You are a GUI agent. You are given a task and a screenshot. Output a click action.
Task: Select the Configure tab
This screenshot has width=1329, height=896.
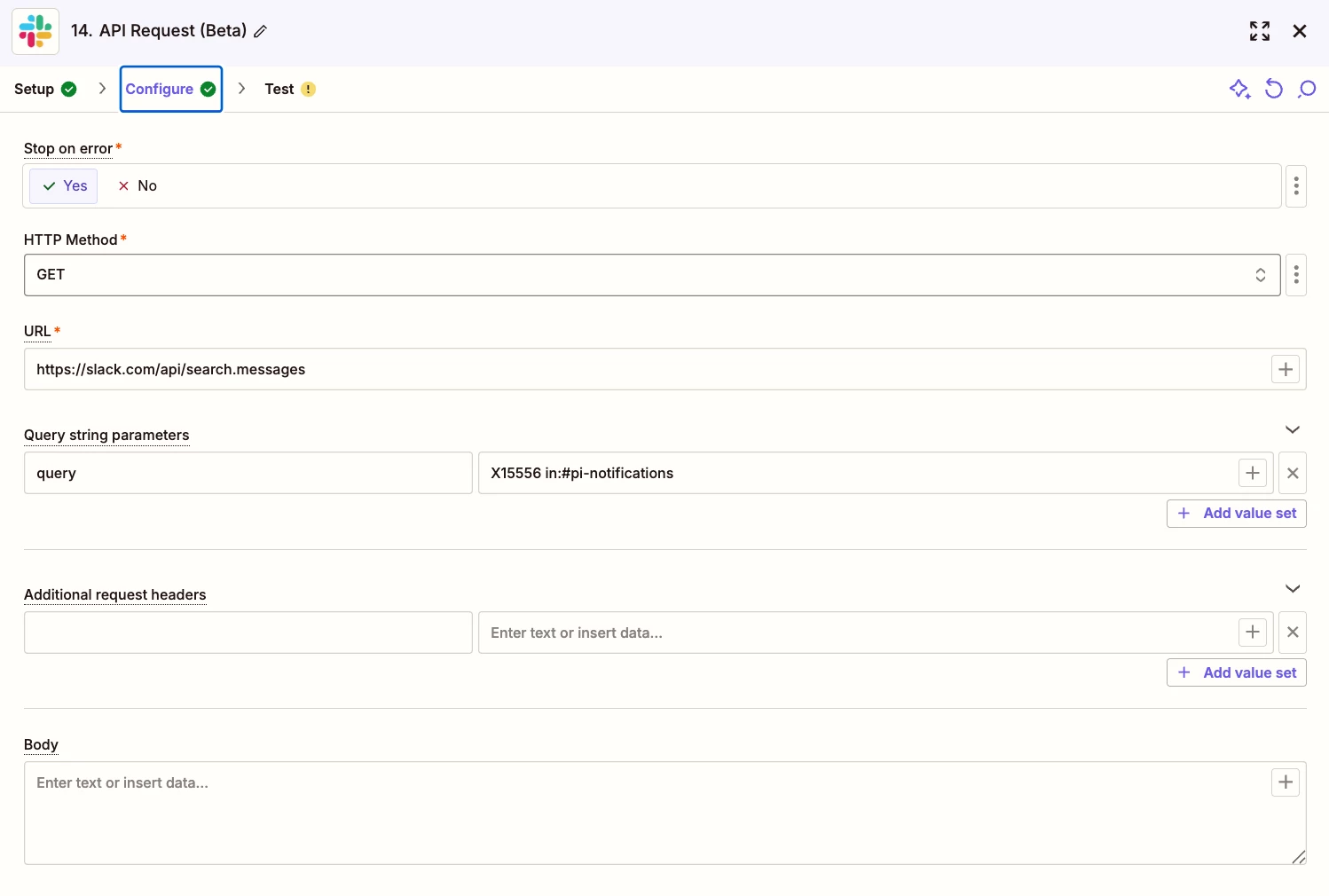pos(171,89)
